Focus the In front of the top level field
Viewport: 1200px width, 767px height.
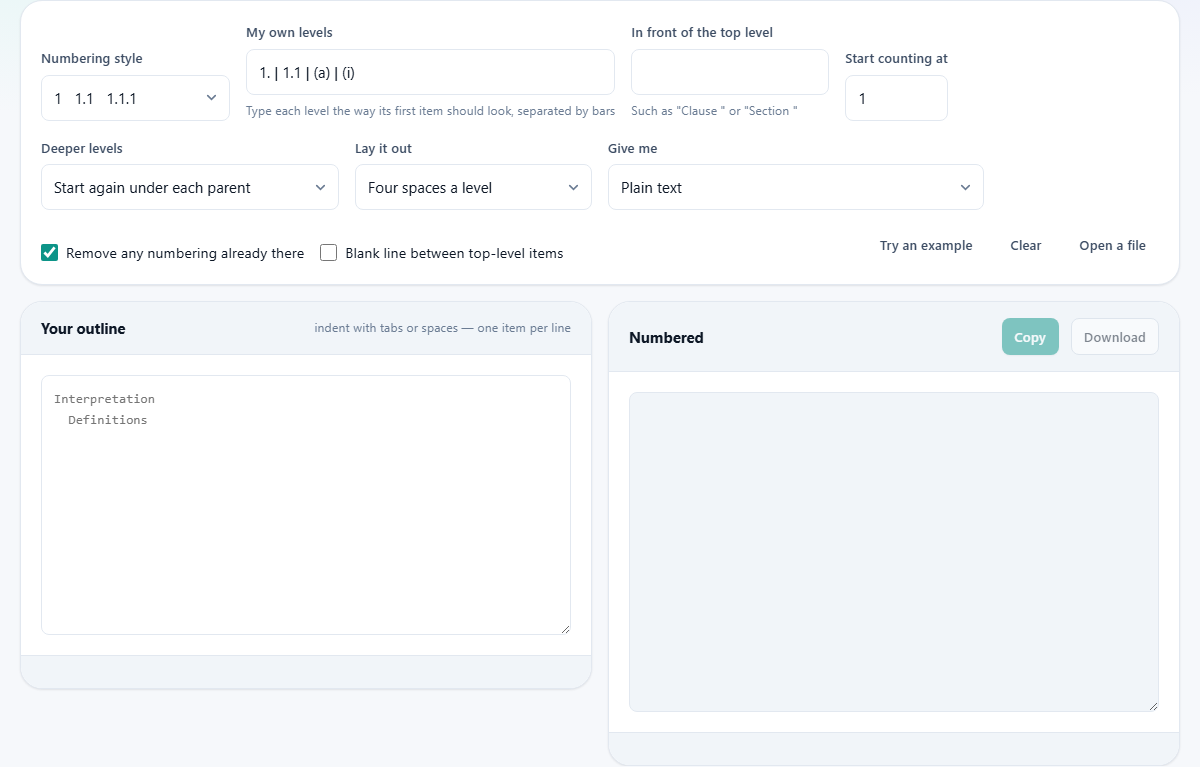coord(730,72)
